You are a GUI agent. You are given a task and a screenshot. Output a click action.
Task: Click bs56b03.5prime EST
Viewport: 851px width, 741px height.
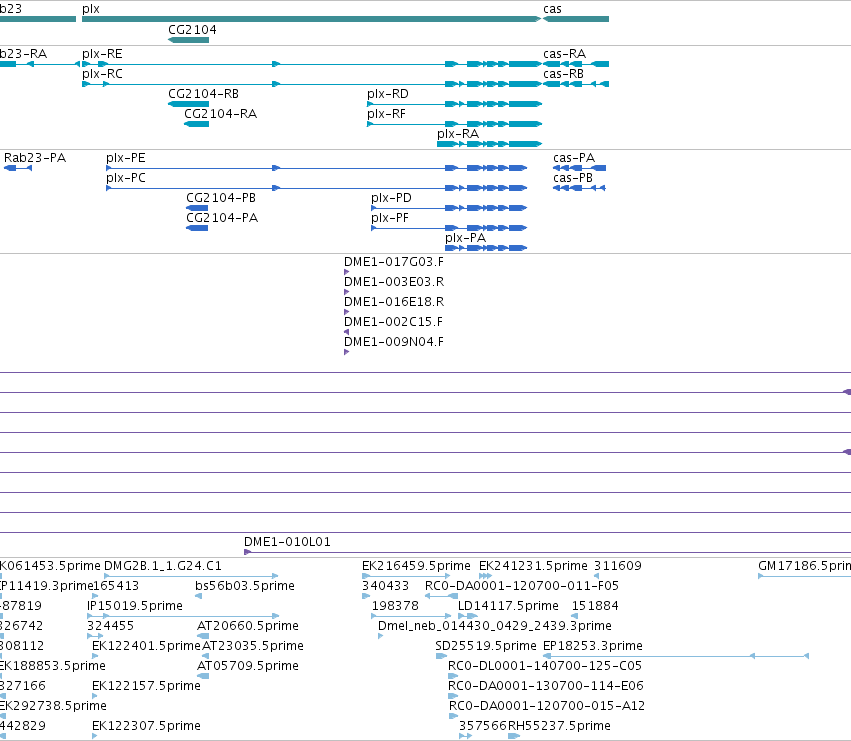coord(199,596)
